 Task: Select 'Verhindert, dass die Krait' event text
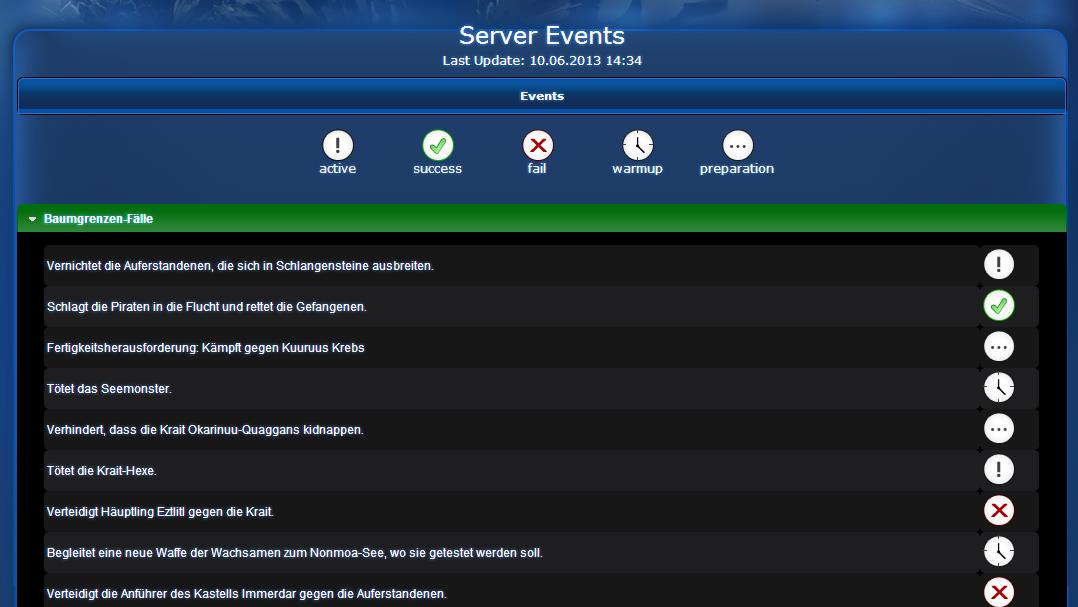205,430
